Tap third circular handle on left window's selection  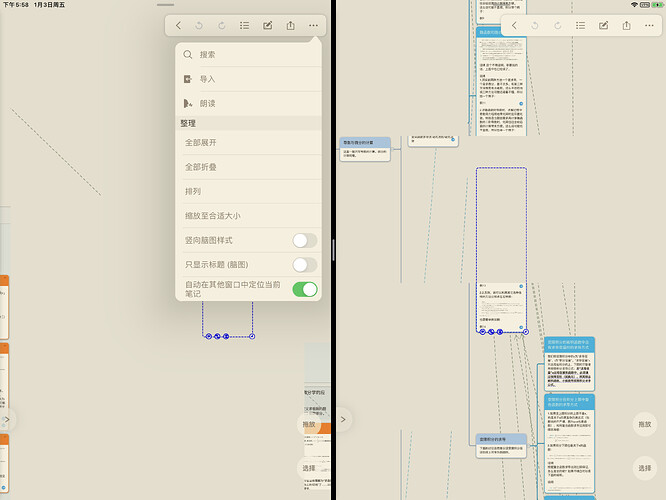pos(226,336)
